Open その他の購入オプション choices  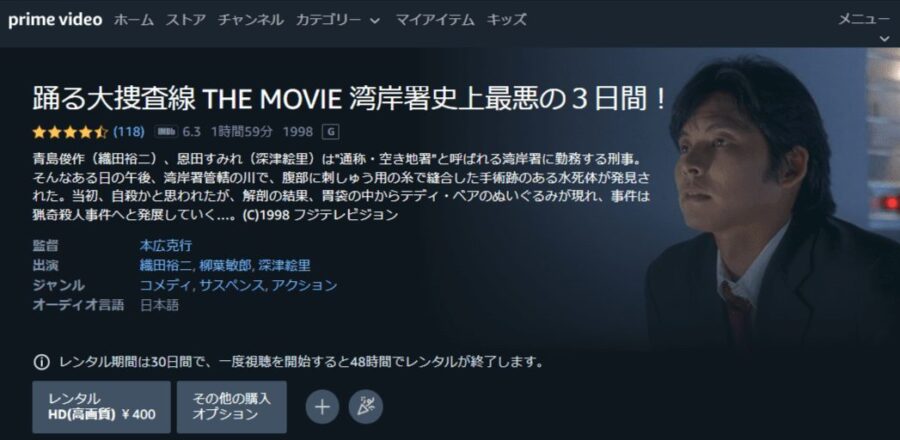[x=231, y=407]
